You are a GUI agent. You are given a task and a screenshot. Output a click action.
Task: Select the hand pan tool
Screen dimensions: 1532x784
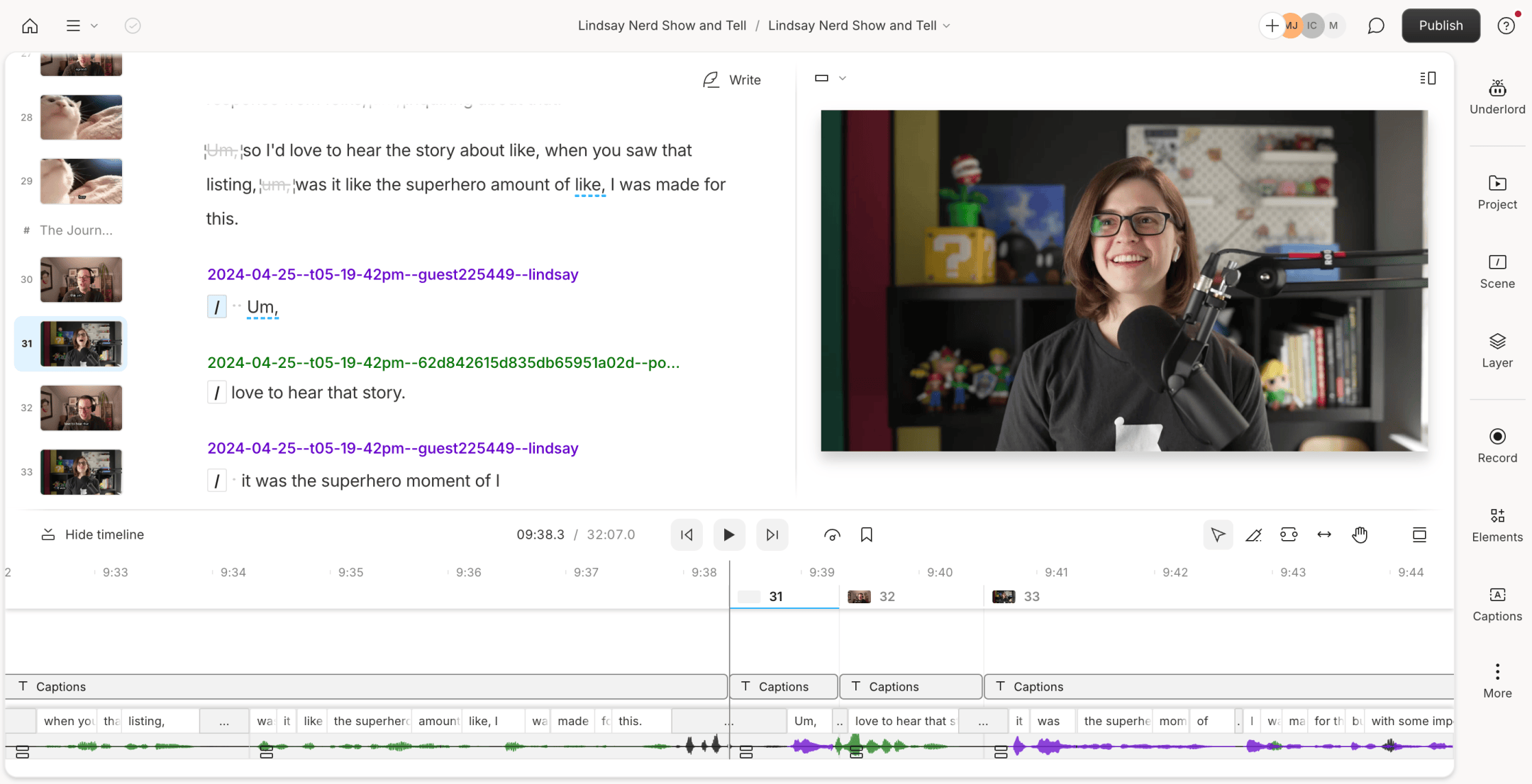[1360, 534]
